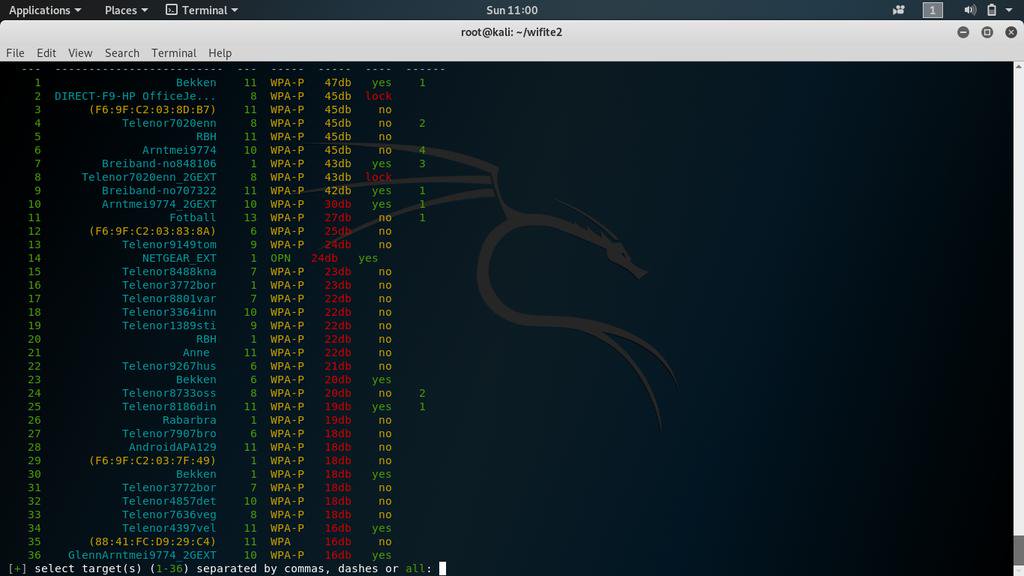
Task: Click the network name Telenor4857det
Action: (168, 501)
